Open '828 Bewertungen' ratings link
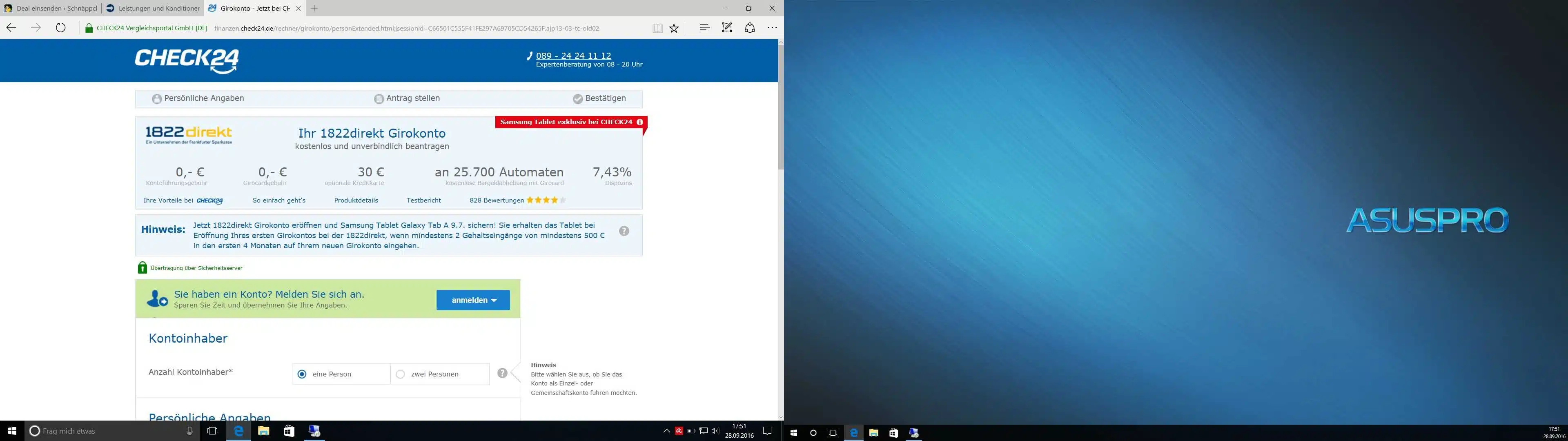Viewport: 1568px width, 441px height. point(517,200)
